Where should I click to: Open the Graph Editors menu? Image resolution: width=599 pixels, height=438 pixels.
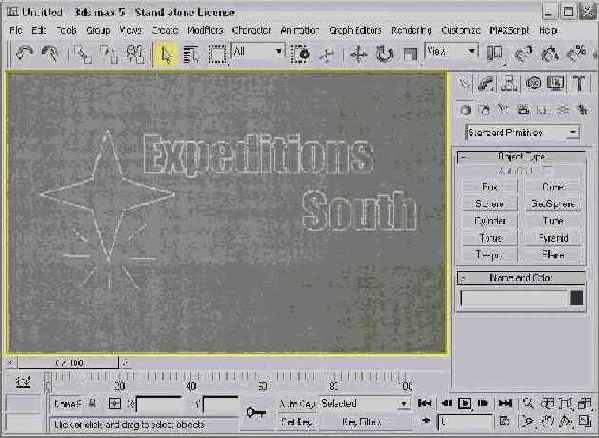(x=355, y=30)
